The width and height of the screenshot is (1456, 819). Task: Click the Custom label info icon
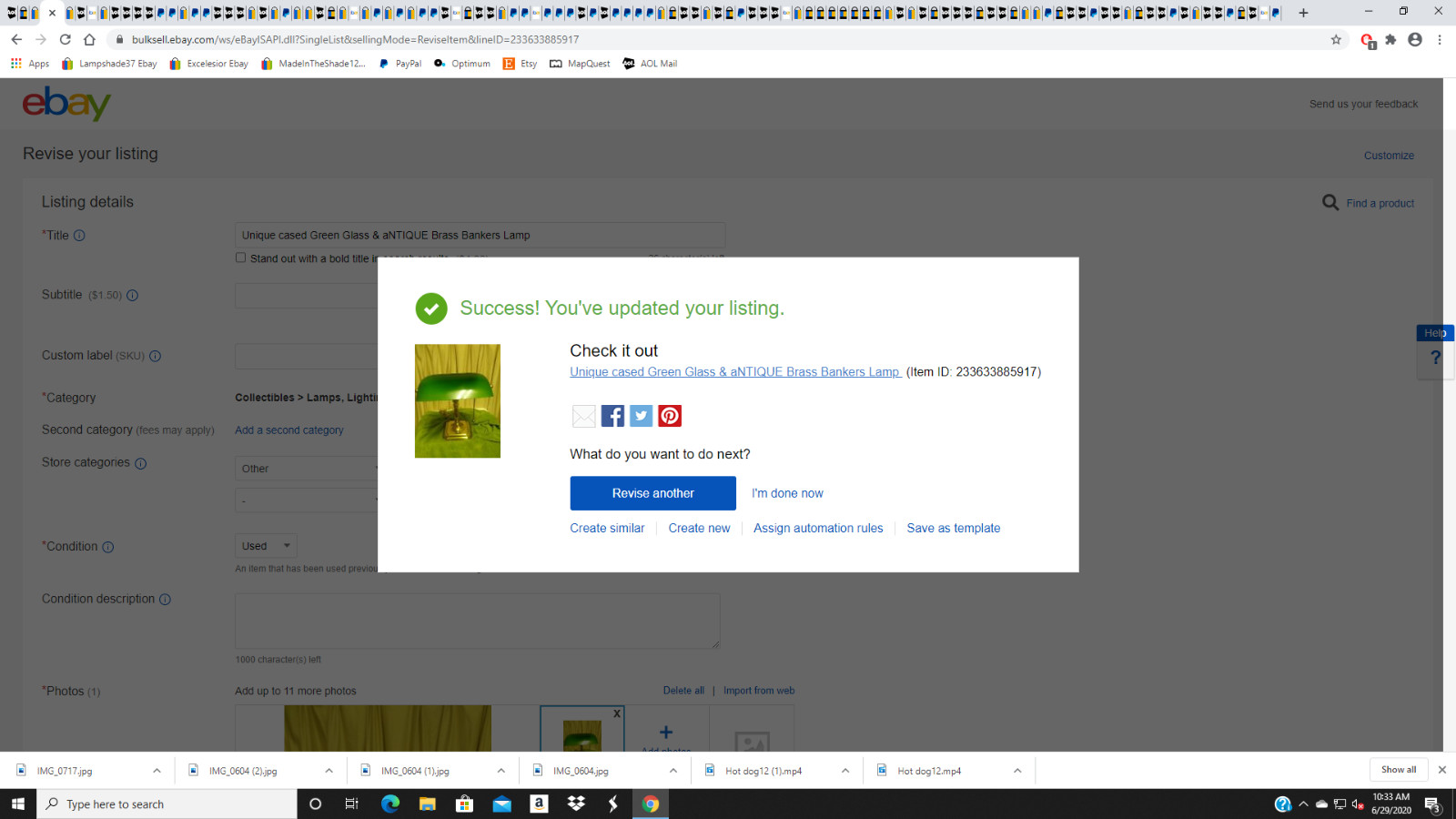(x=155, y=356)
